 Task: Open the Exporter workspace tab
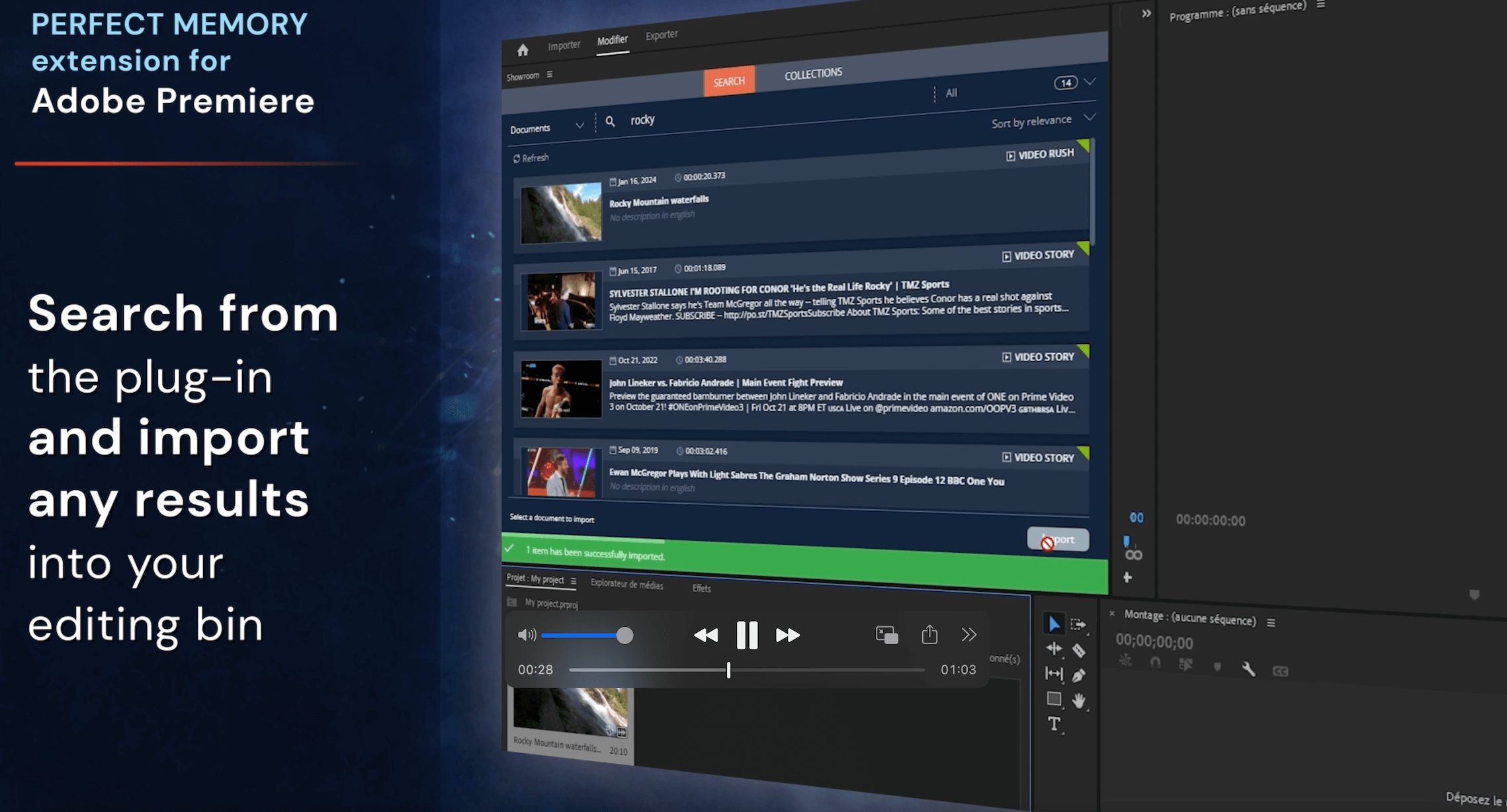point(662,35)
